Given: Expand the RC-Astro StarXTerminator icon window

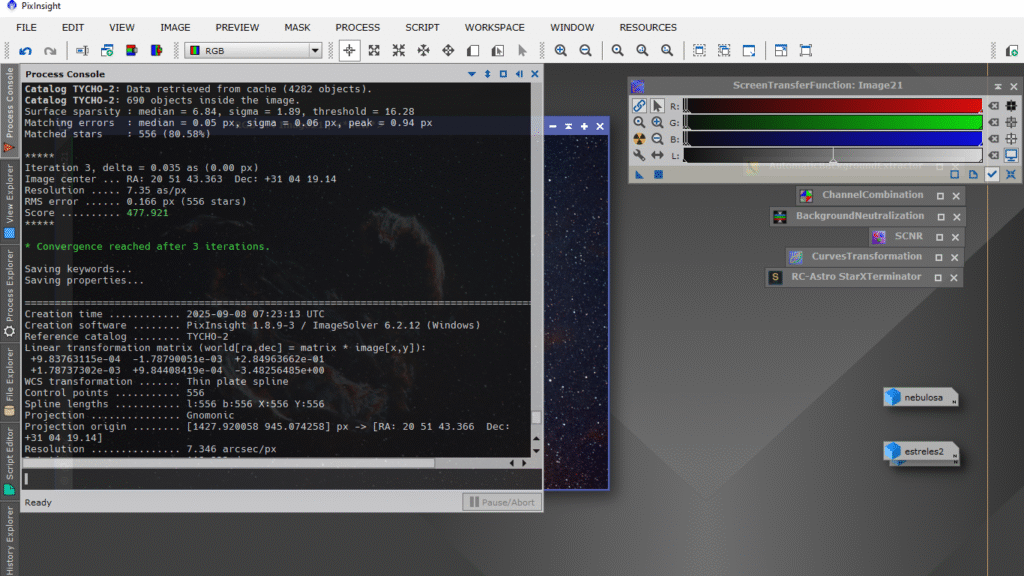Looking at the screenshot, I should (x=938, y=278).
